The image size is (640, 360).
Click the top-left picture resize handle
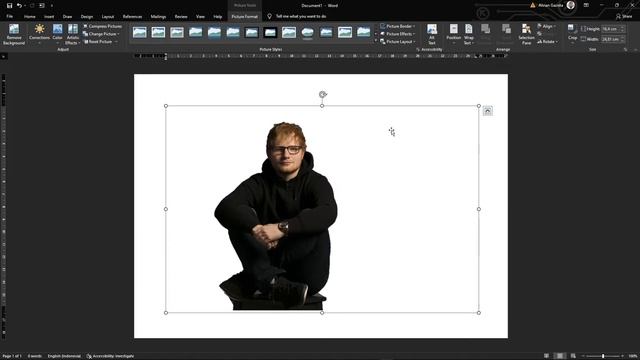(166, 106)
